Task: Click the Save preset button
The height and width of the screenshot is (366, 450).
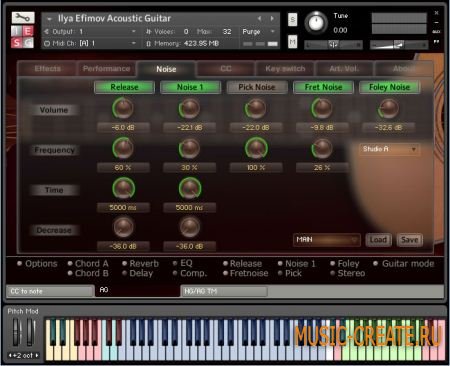Action: [410, 240]
